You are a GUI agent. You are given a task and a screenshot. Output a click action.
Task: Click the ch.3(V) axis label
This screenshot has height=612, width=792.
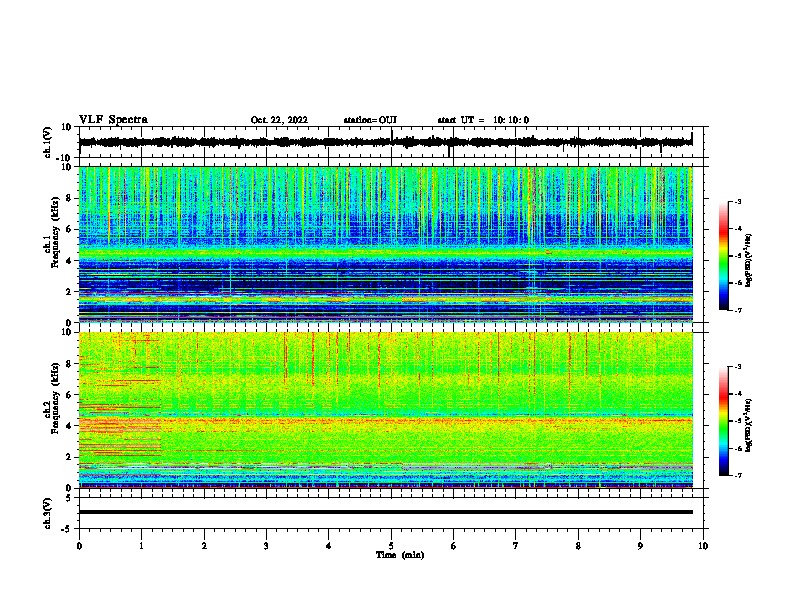click(48, 513)
